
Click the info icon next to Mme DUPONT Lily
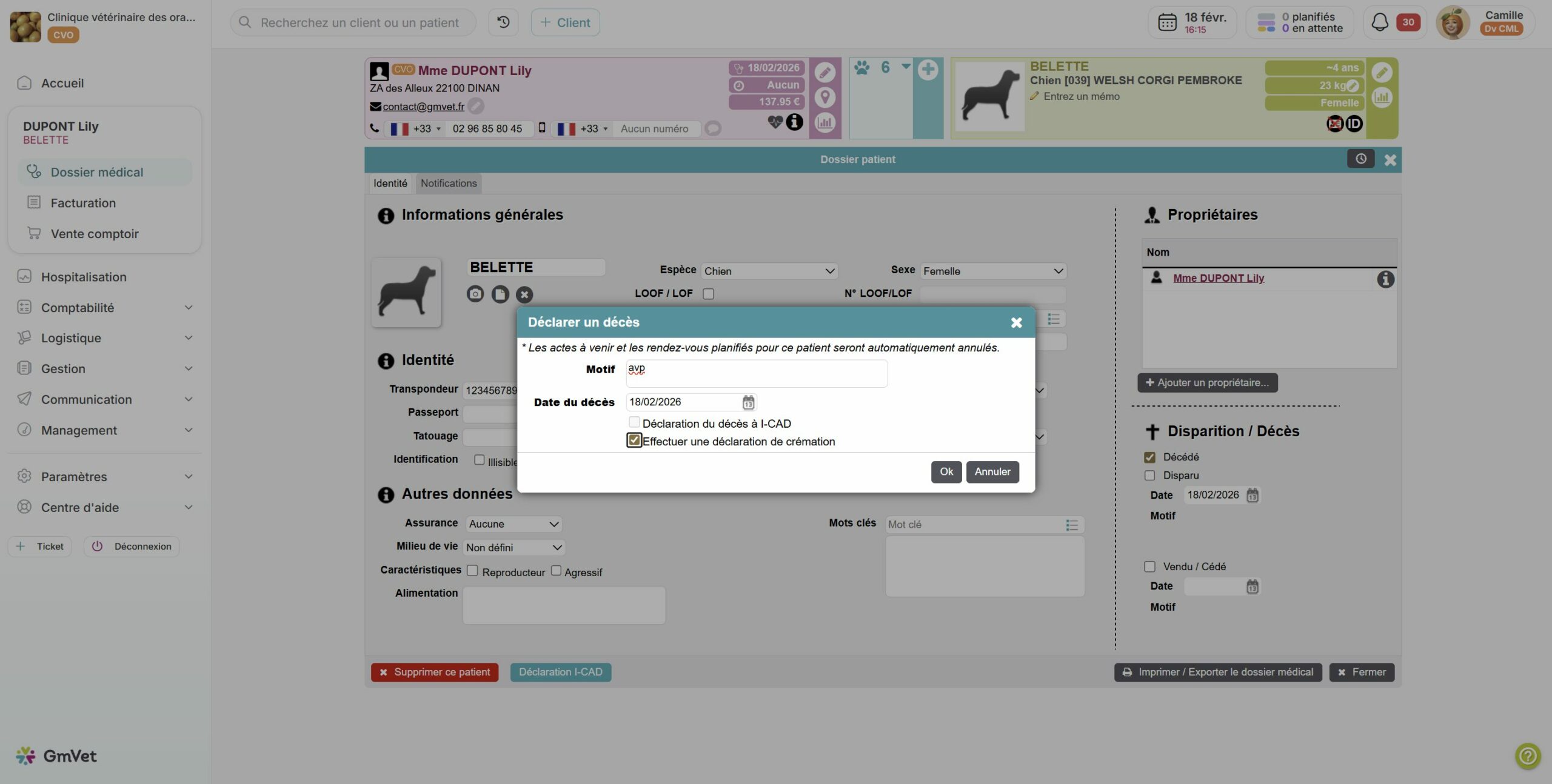pyautogui.click(x=1385, y=279)
